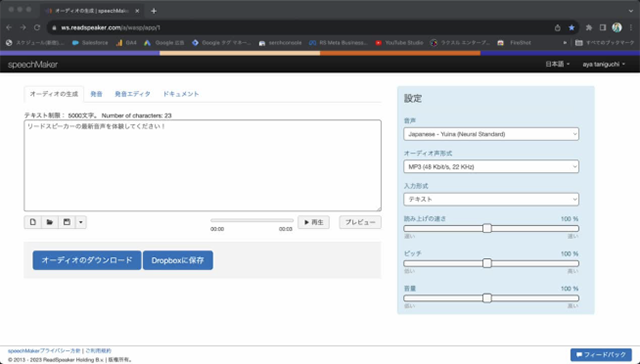Expand the bookmarks overflow chevron
This screenshot has height=364, width=640.
565,42
